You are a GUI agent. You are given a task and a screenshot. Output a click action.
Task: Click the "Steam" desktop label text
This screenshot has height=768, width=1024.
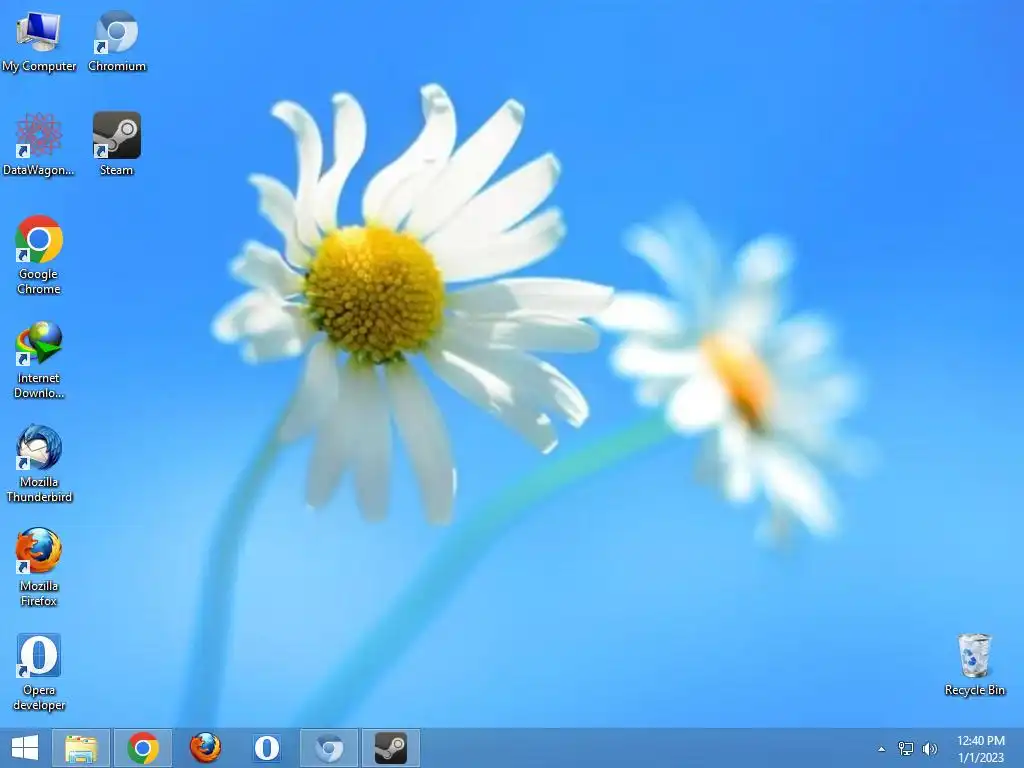point(116,170)
